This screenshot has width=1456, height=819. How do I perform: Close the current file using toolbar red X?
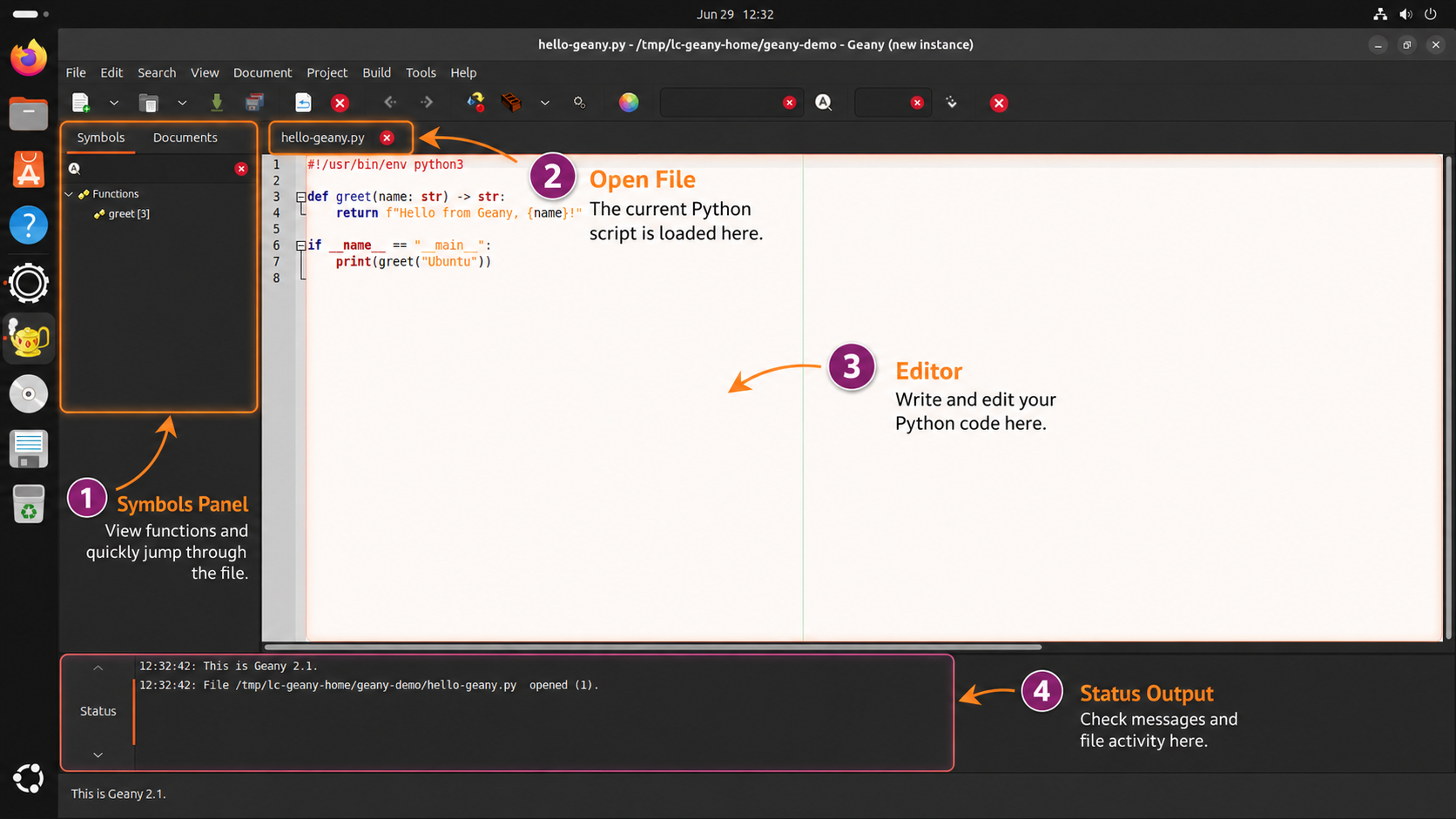[340, 103]
